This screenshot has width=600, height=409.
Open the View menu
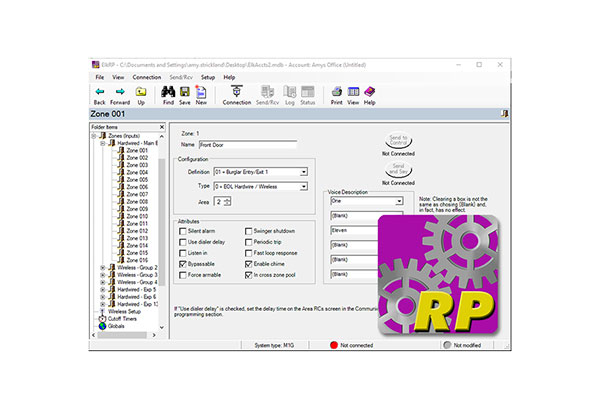118,77
